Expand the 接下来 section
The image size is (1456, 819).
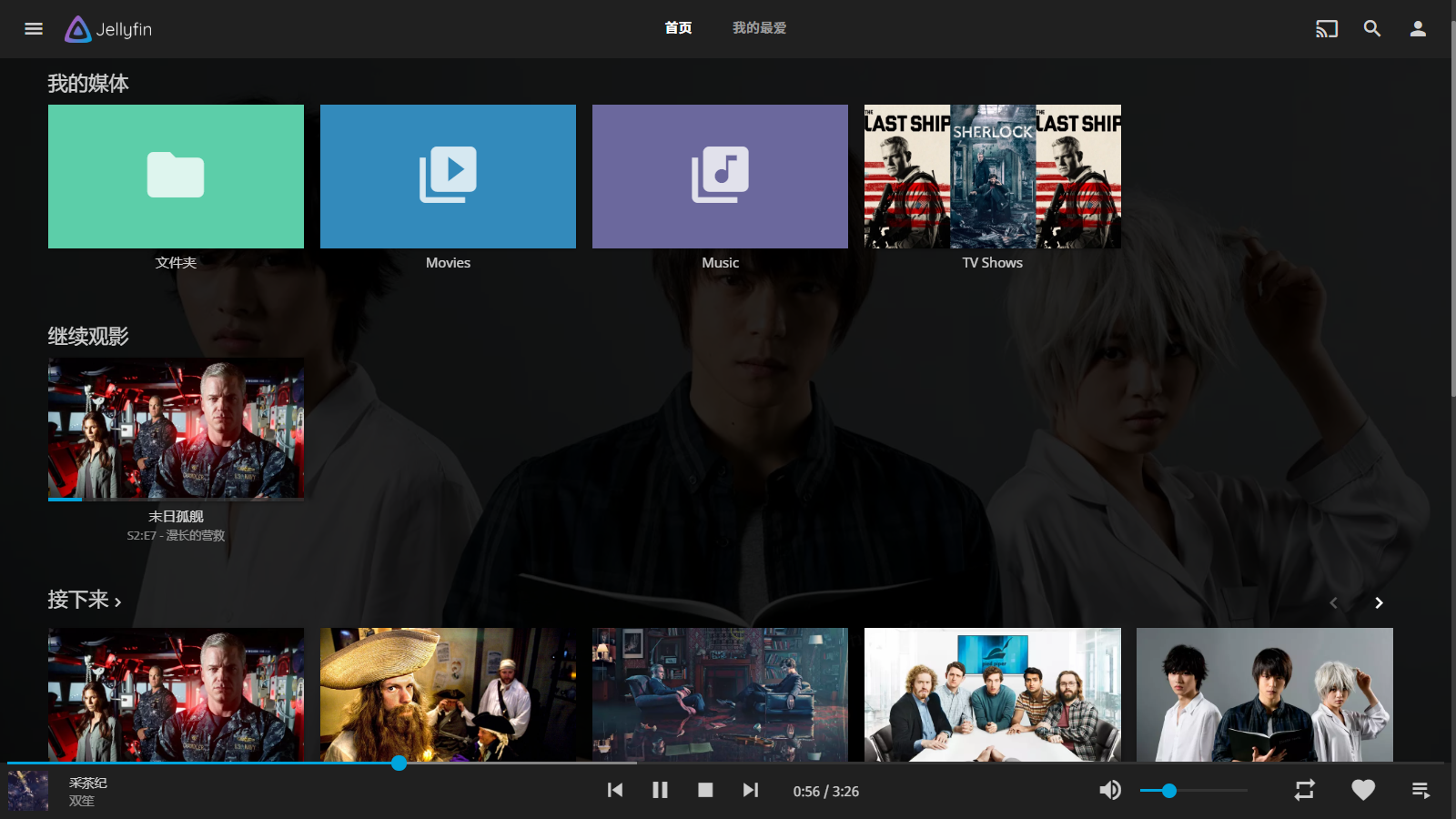tap(85, 601)
